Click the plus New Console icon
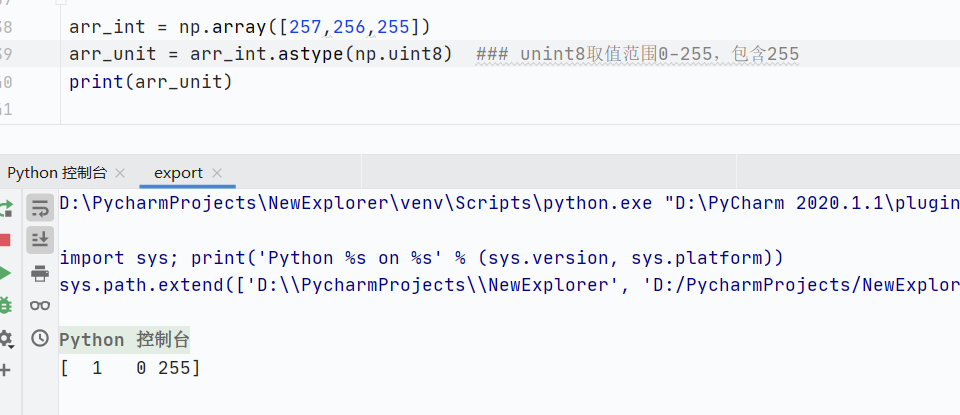Image resolution: width=960 pixels, height=415 pixels. pyautogui.click(x=4, y=370)
